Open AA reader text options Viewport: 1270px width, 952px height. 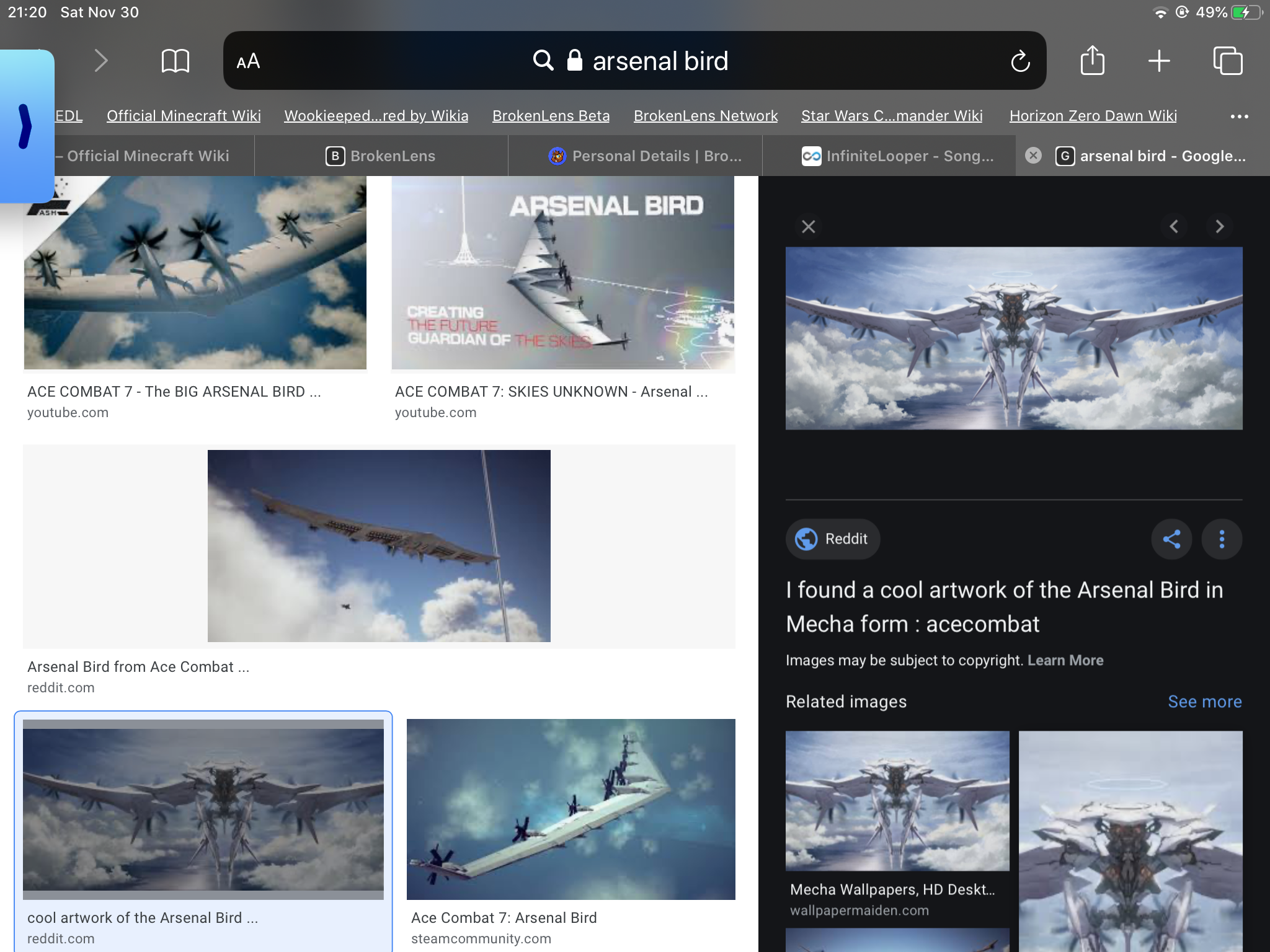pos(248,61)
